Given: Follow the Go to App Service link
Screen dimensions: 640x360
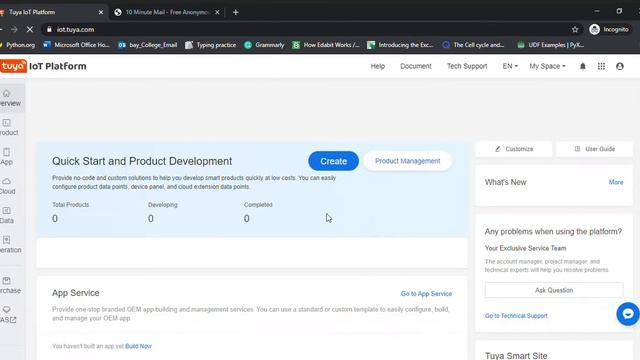Looking at the screenshot, I should [x=426, y=293].
